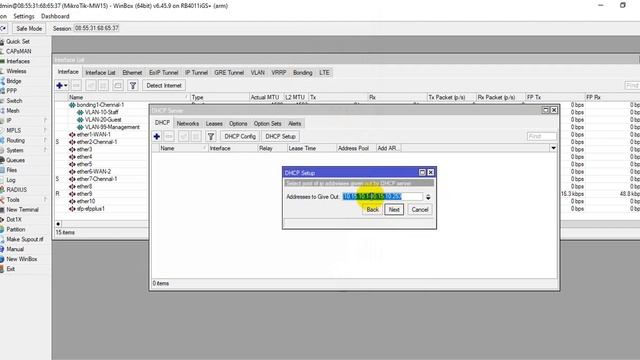The image size is (640, 360).
Task: Click DHCP Setup toolbar button
Action: (280, 136)
